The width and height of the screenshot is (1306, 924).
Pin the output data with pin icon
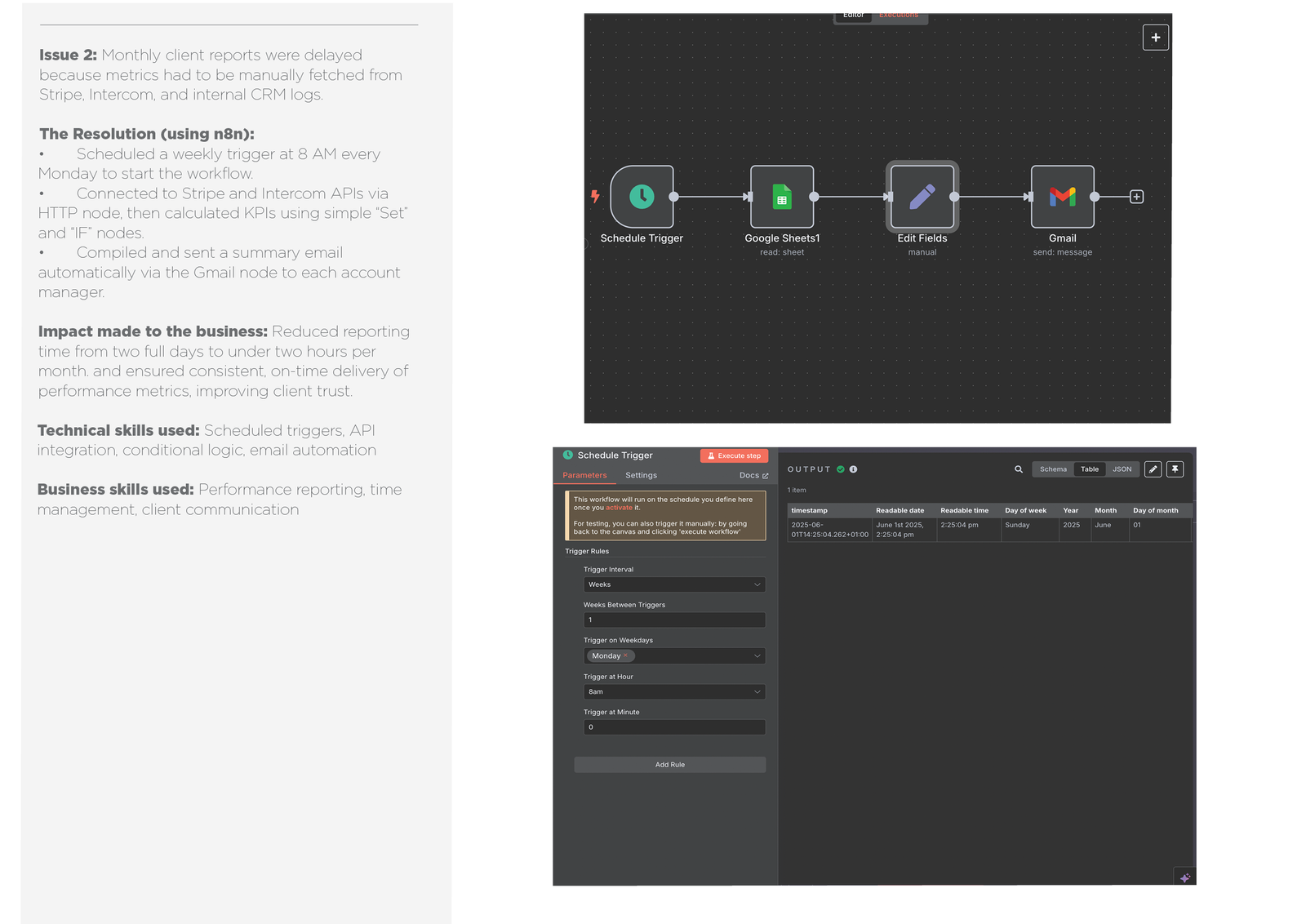click(1175, 469)
